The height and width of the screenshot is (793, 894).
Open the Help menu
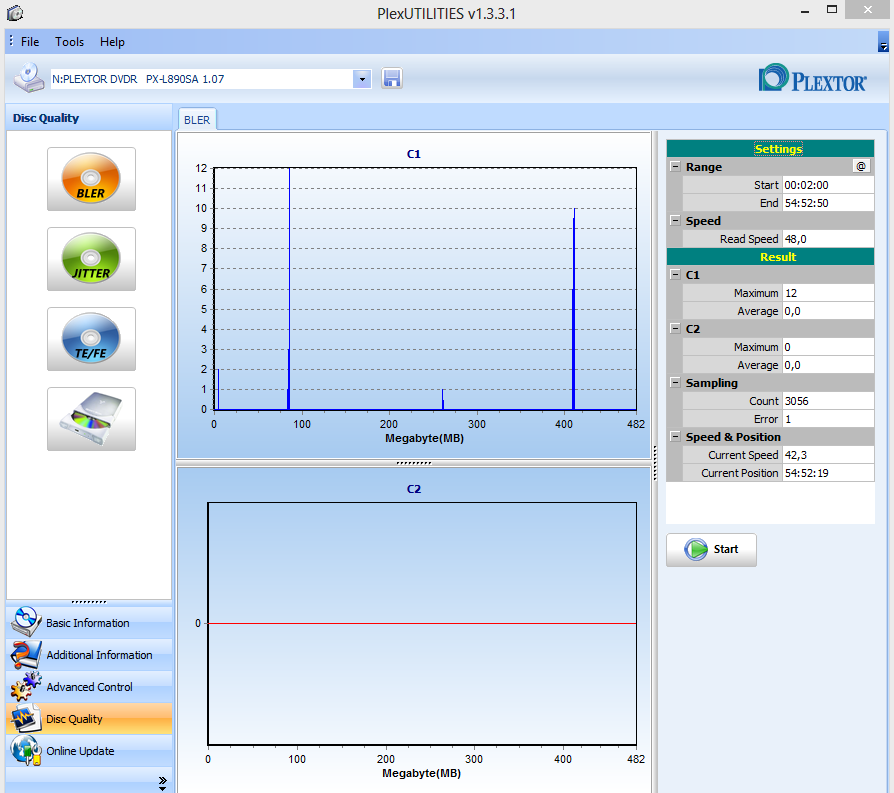112,42
